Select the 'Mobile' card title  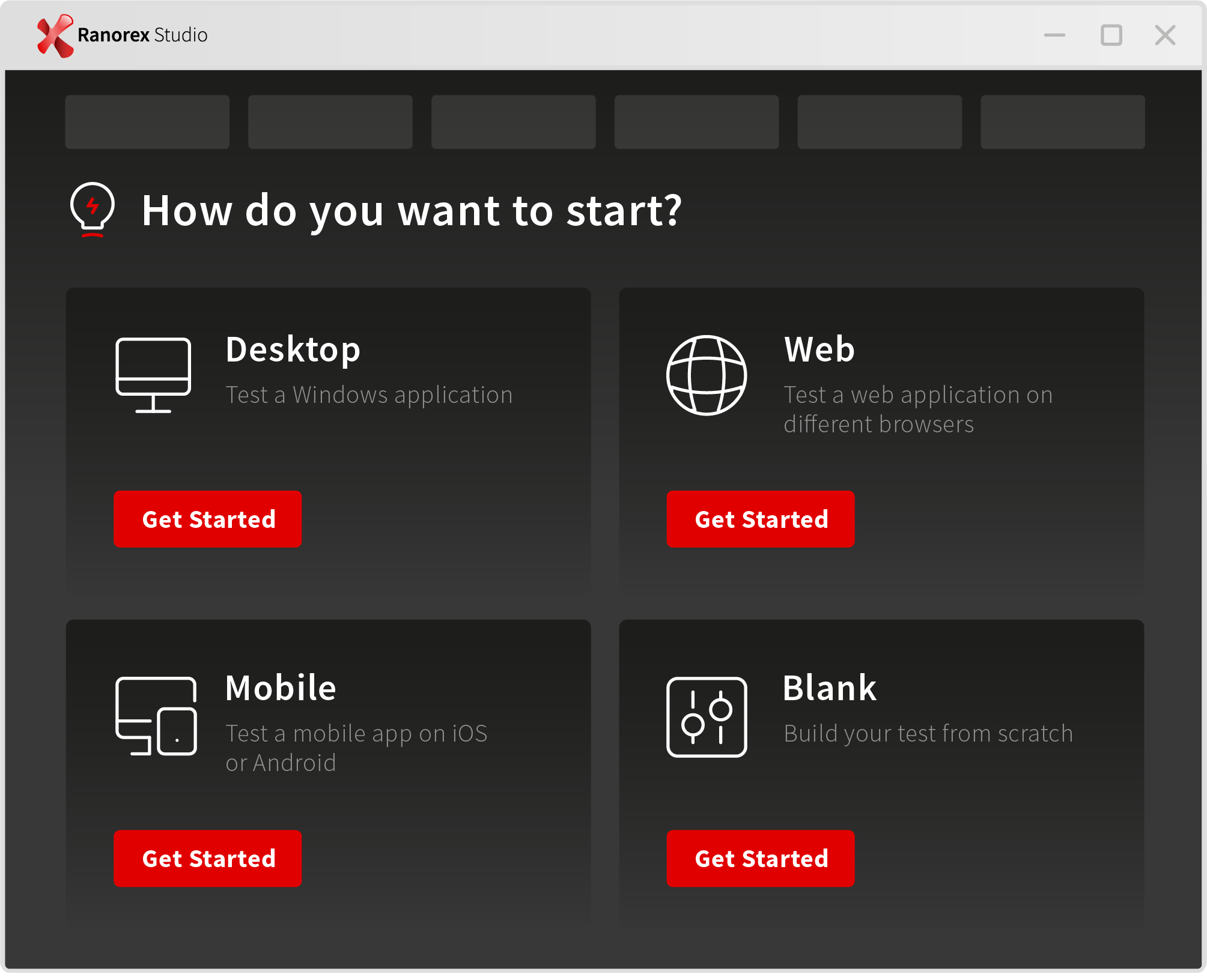point(281,688)
